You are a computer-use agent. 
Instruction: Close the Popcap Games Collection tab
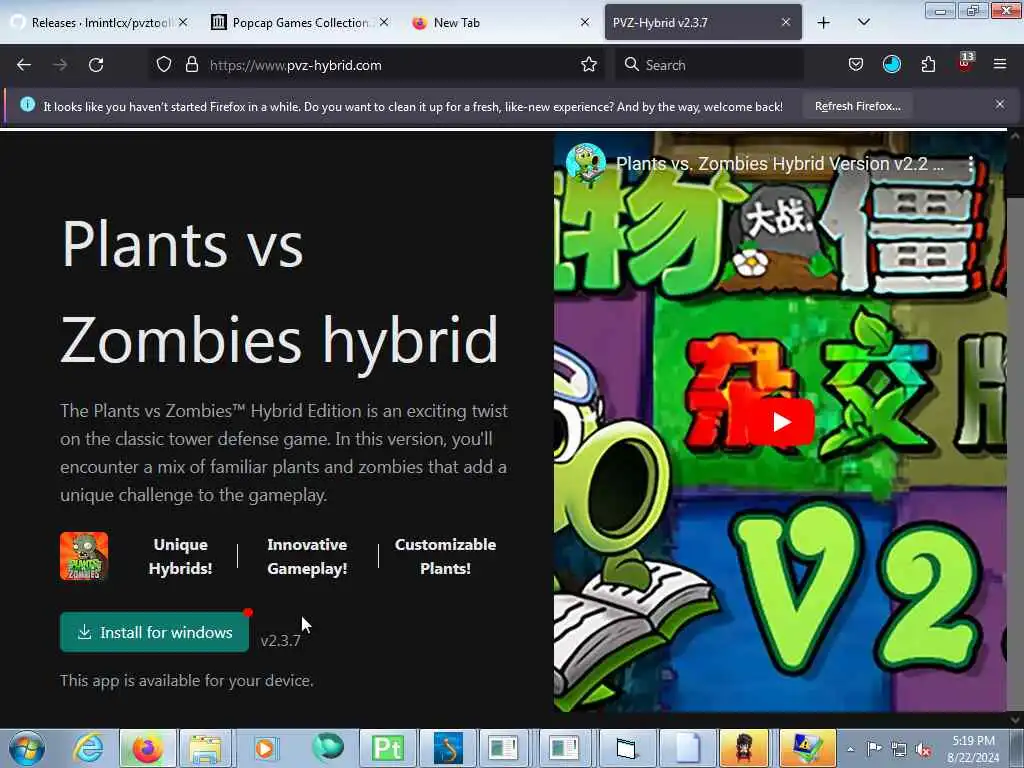pos(384,22)
